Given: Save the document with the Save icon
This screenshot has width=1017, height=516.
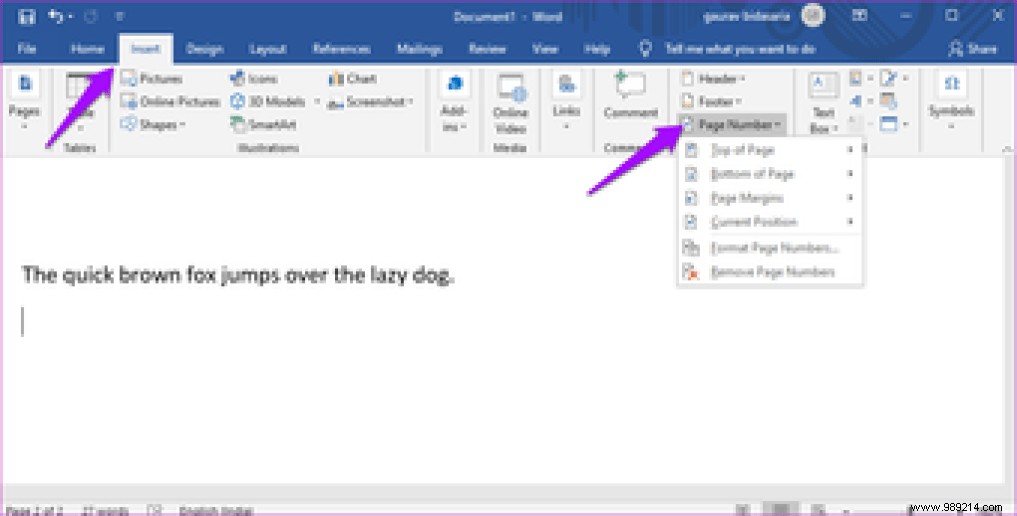Looking at the screenshot, I should (x=27, y=17).
